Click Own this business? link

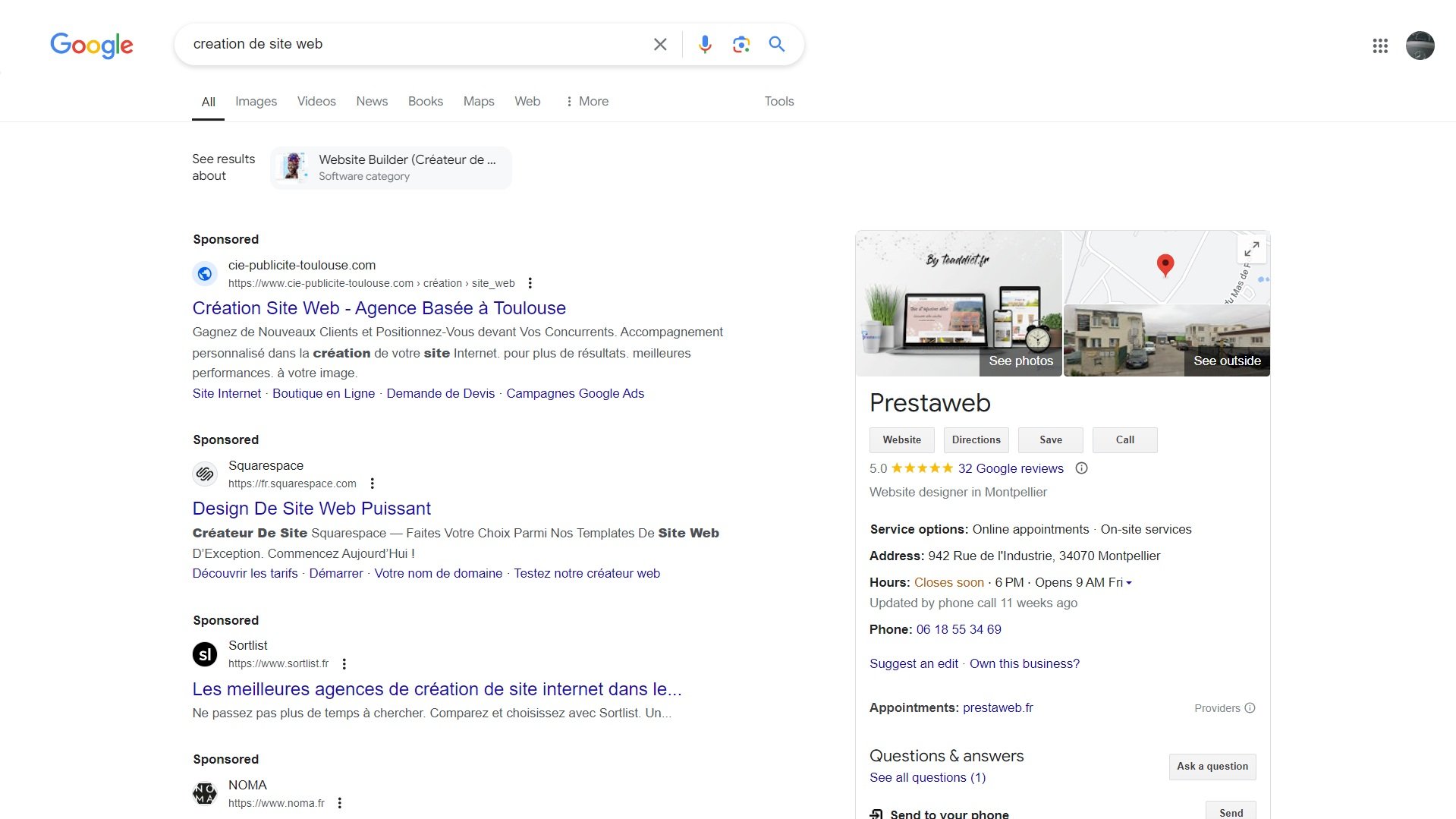pyautogui.click(x=1024, y=664)
